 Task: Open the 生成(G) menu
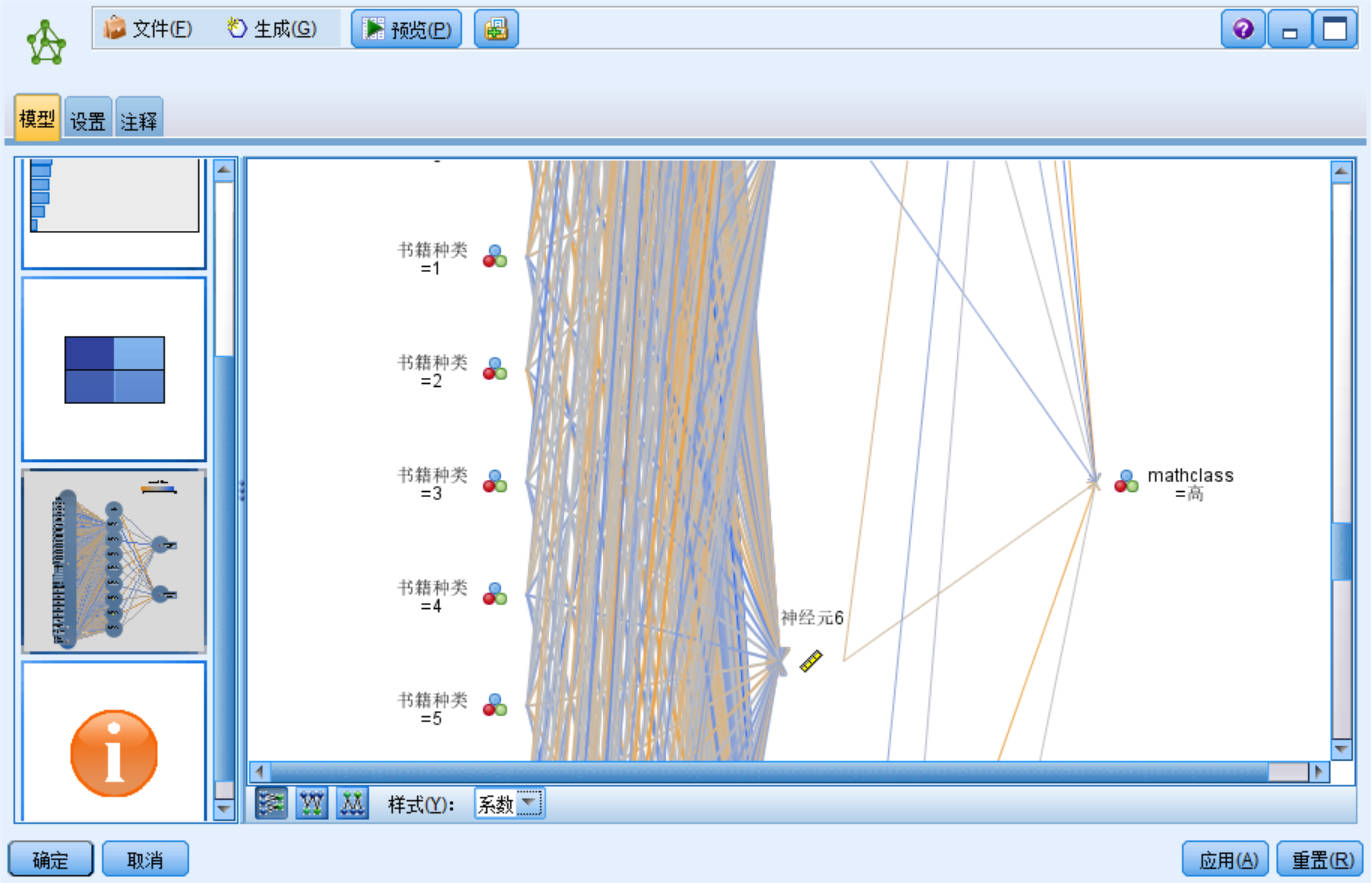click(272, 29)
